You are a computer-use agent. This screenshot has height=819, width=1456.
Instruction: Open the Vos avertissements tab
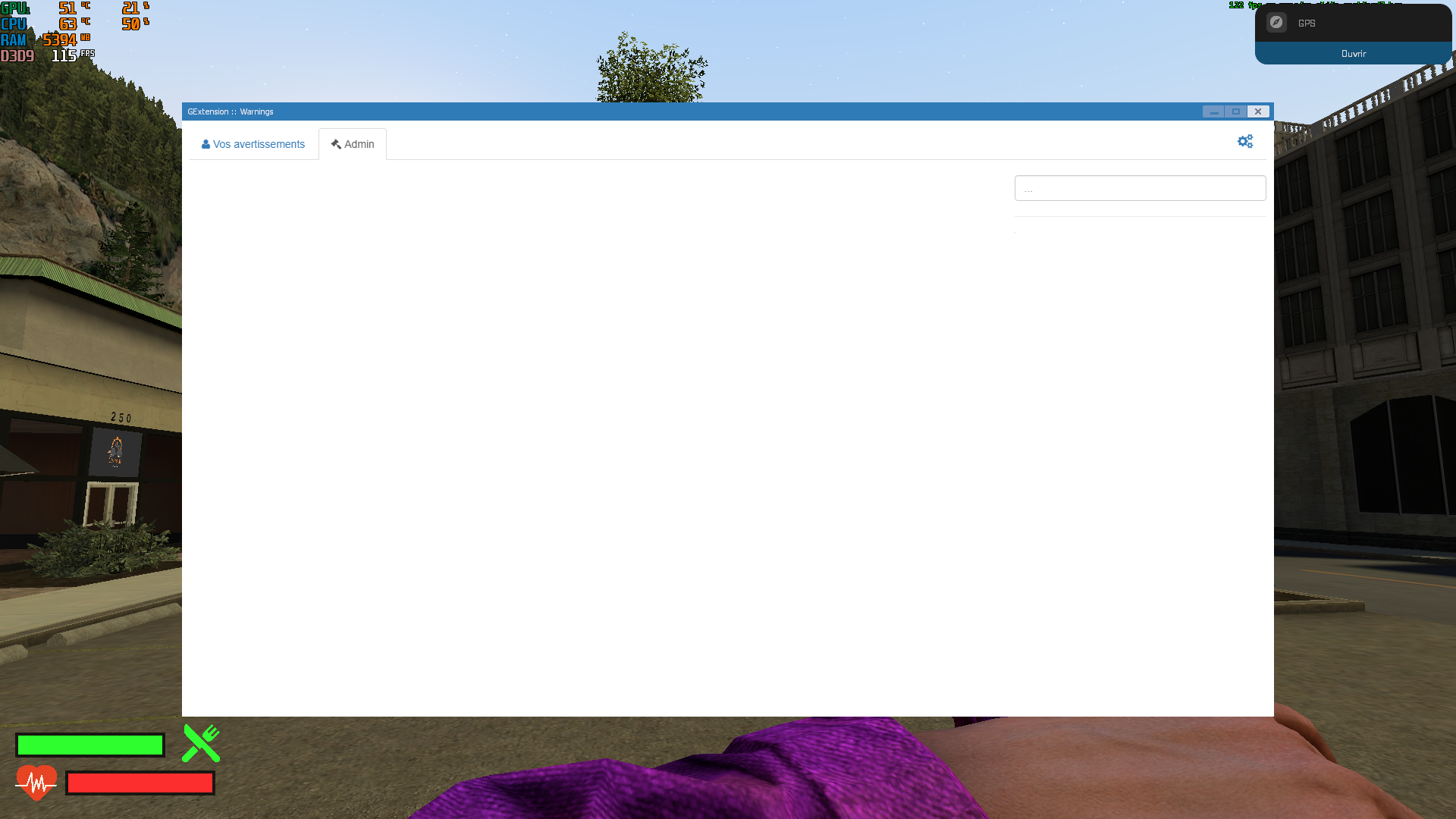coord(253,144)
